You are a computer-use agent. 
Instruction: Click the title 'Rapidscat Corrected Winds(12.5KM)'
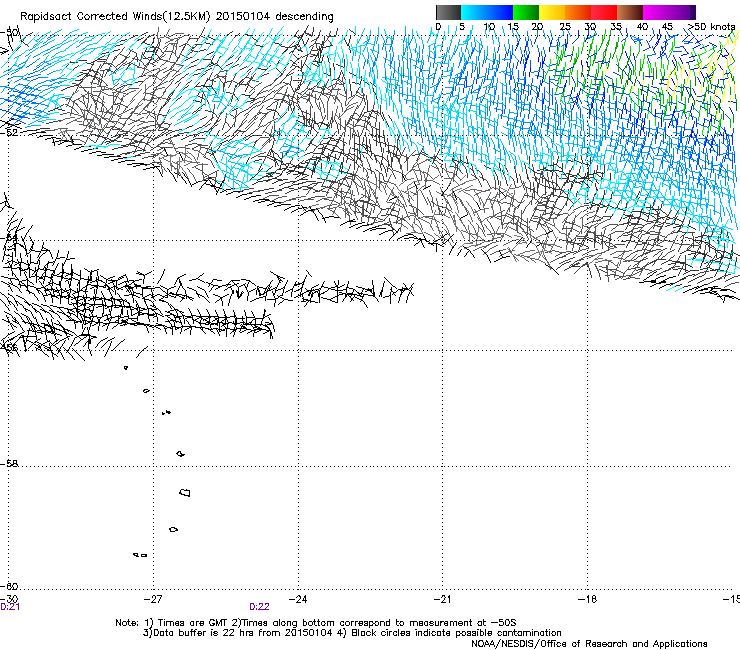tap(115, 17)
